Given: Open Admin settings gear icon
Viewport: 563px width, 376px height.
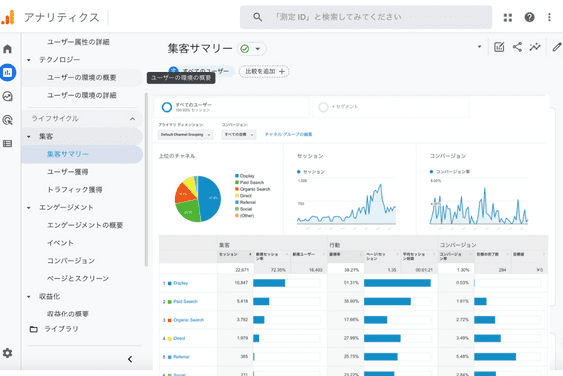Looking at the screenshot, I should pyautogui.click(x=8, y=353).
